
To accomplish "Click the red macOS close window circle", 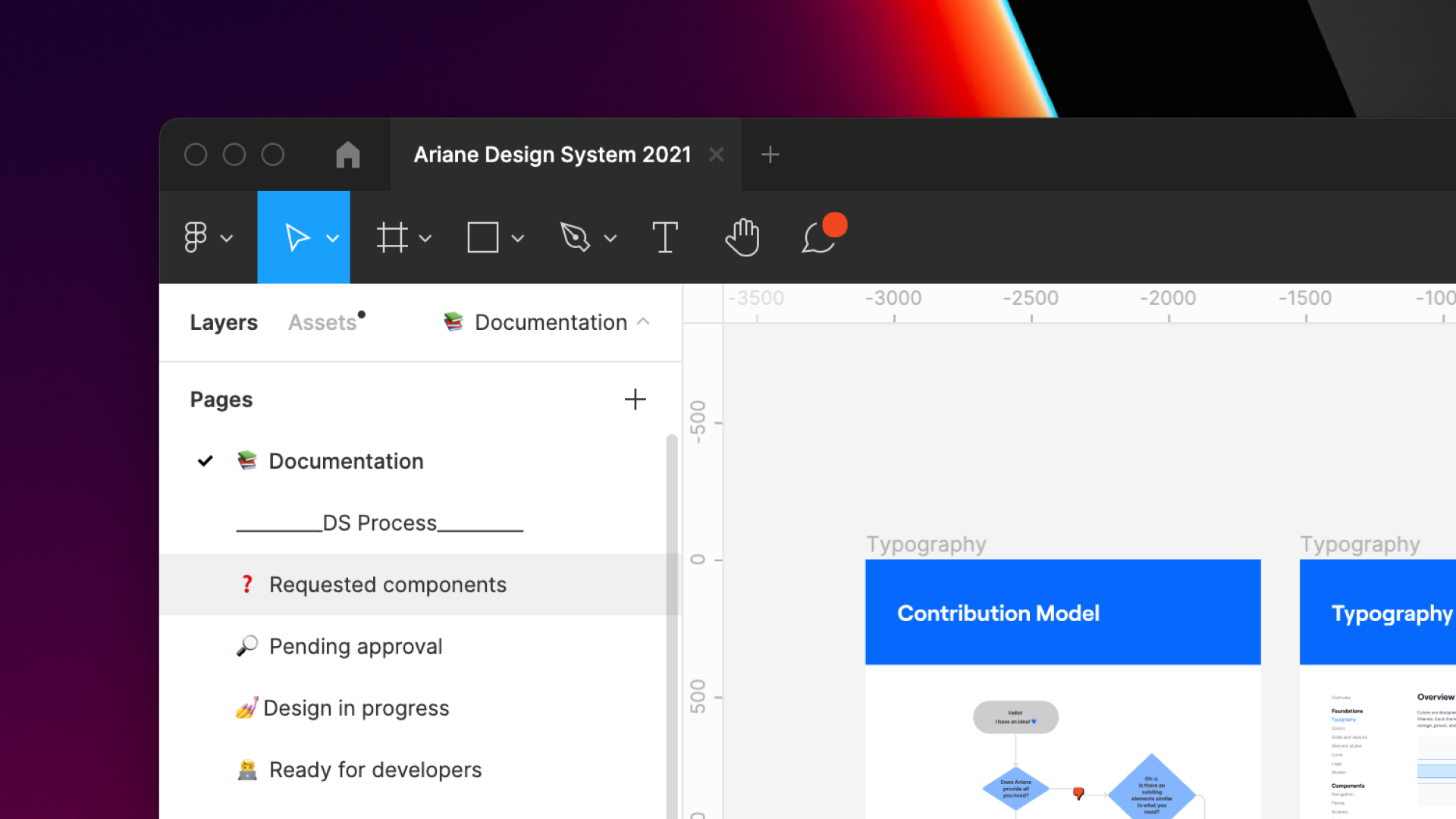I will click(x=196, y=155).
